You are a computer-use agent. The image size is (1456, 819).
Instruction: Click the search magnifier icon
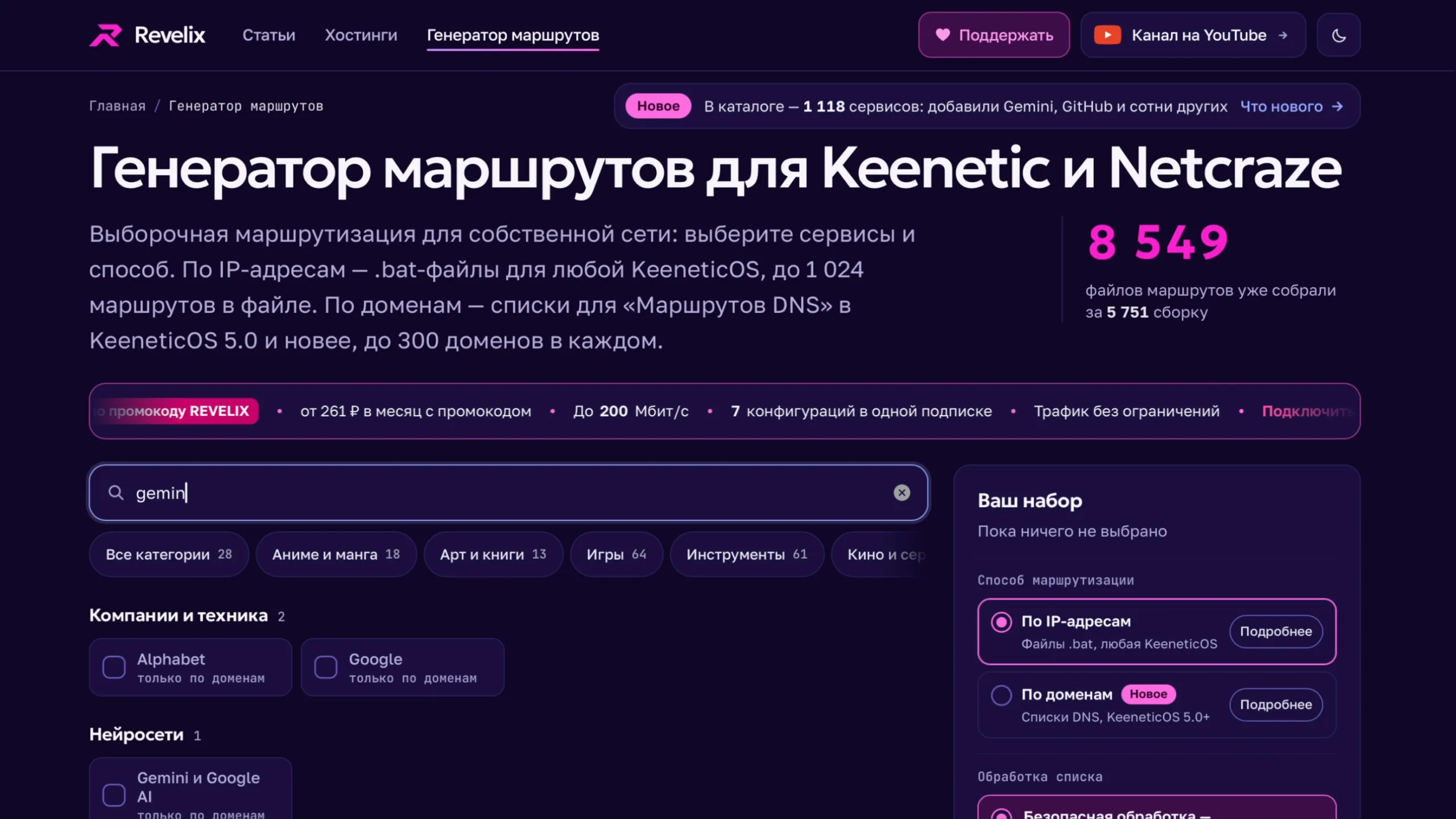(115, 493)
